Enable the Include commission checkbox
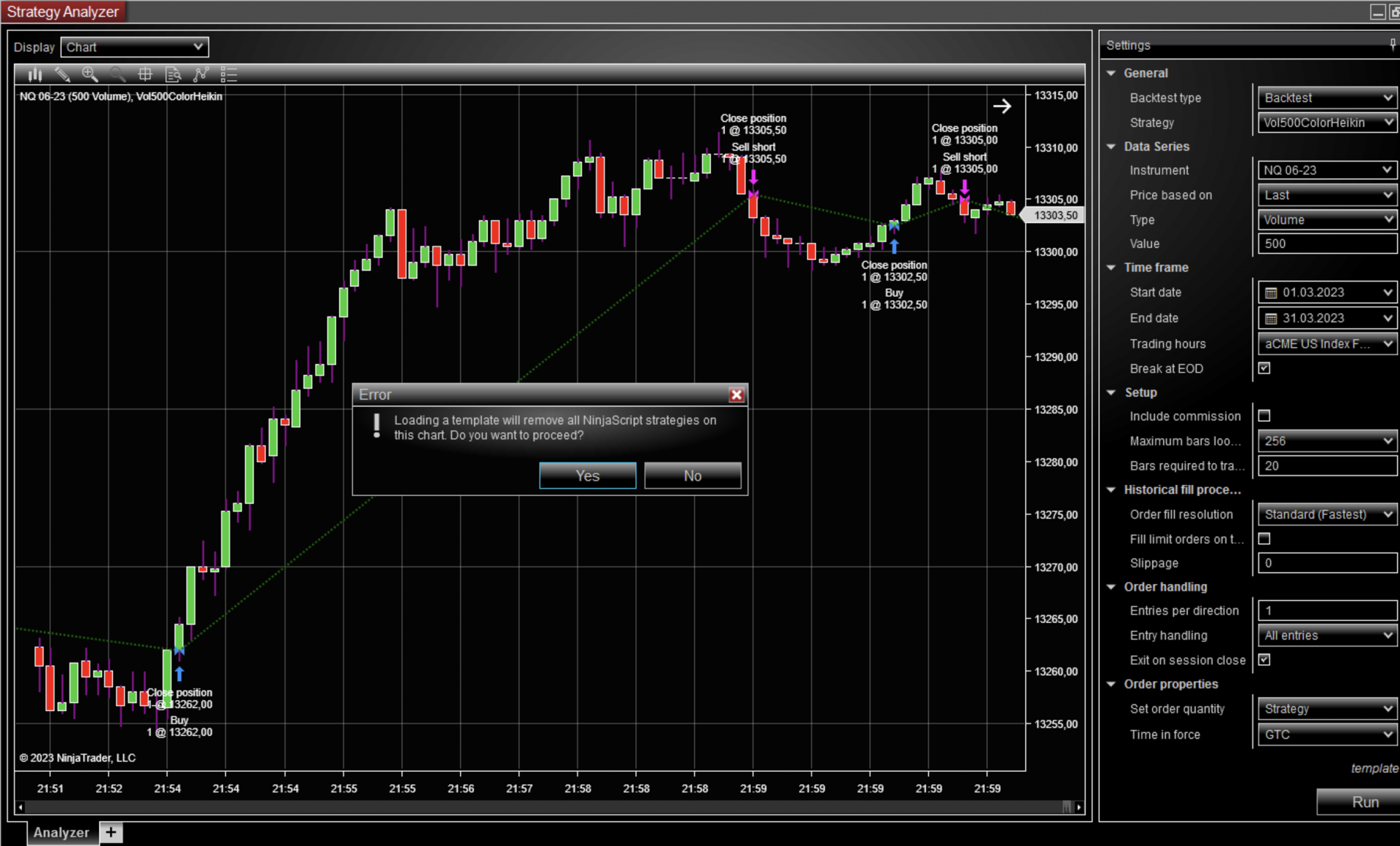The image size is (1400, 846). tap(1264, 416)
